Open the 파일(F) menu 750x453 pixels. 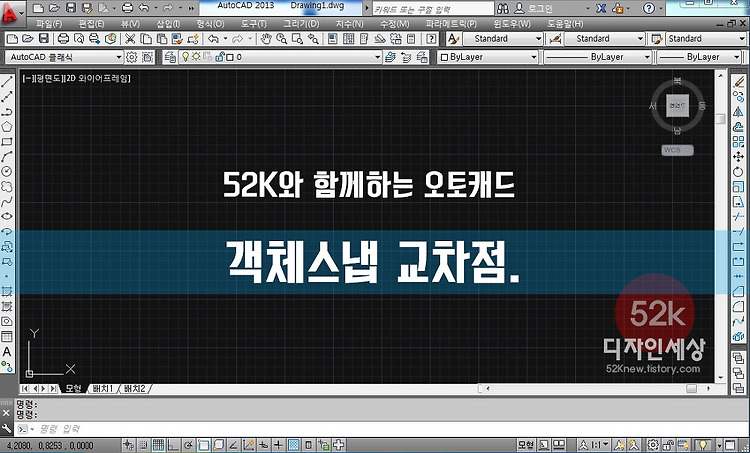[x=49, y=23]
